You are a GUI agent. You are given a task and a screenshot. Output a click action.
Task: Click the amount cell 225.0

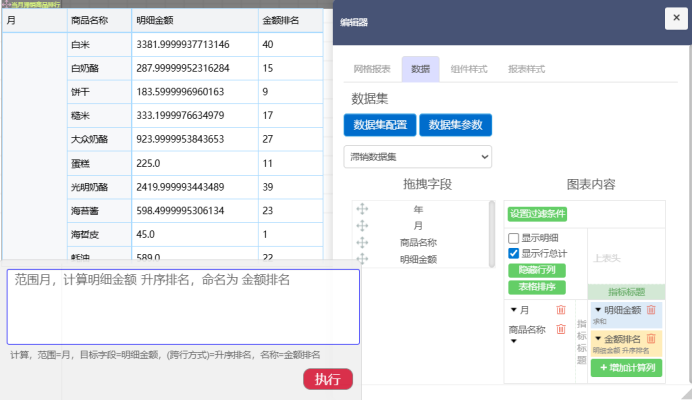tap(195, 163)
